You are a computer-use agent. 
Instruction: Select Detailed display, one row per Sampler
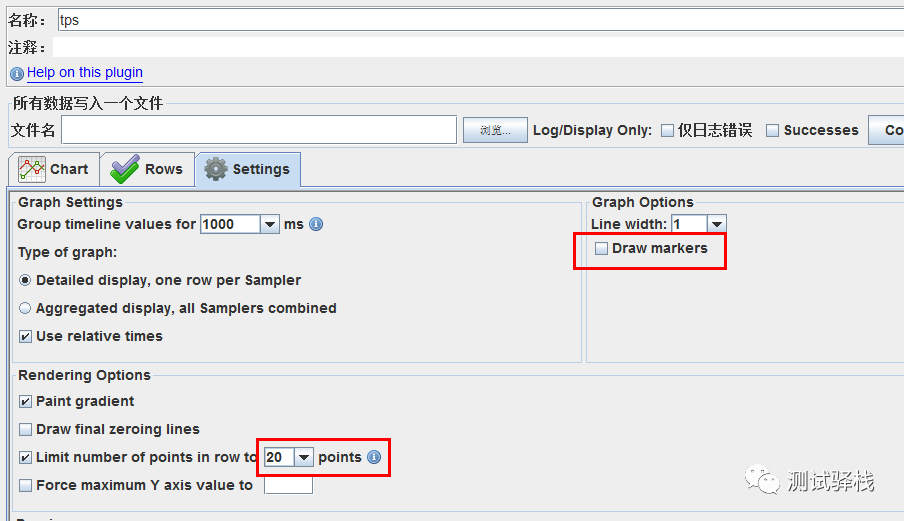pyautogui.click(x=26, y=280)
